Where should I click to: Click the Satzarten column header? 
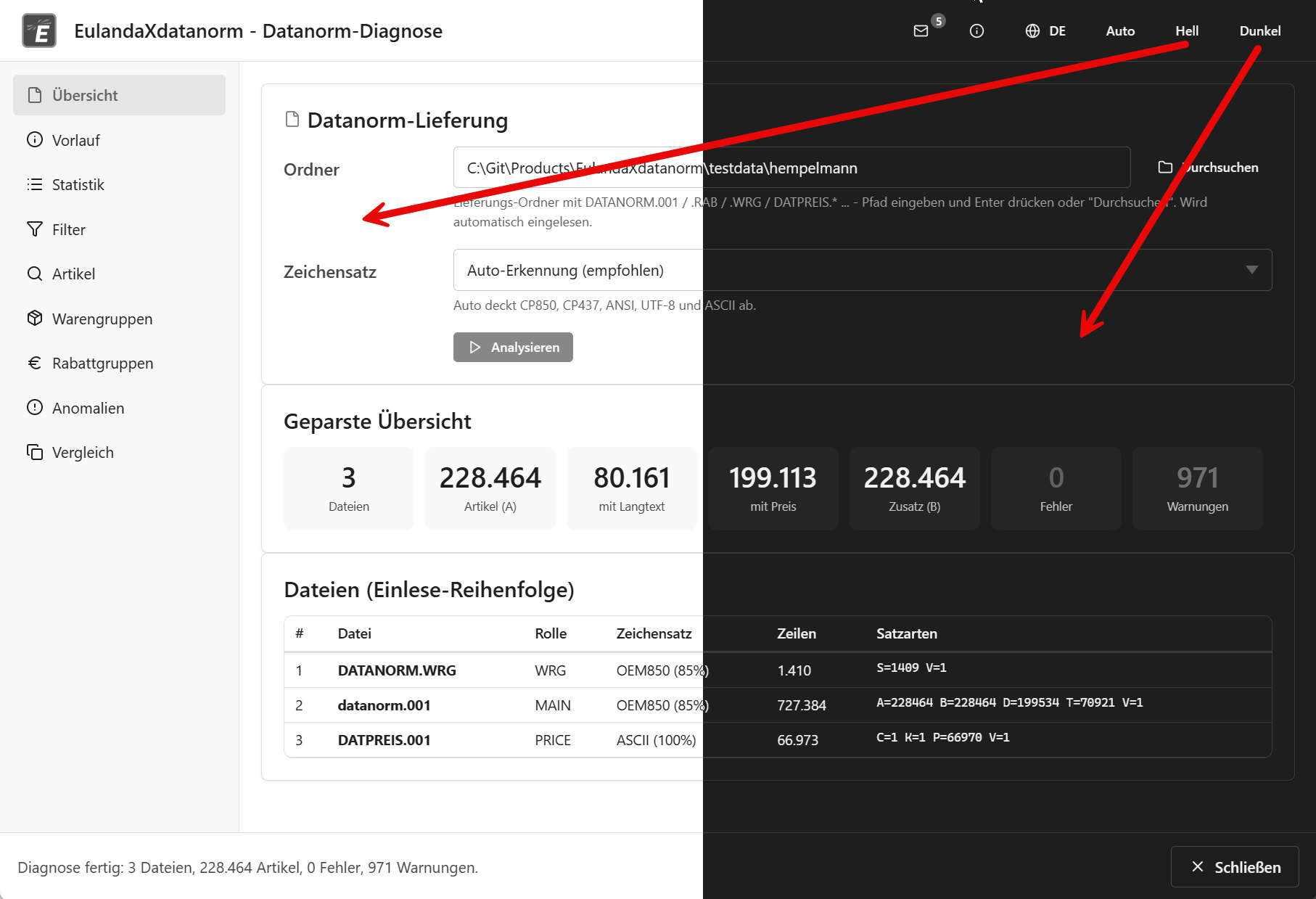[x=907, y=633]
